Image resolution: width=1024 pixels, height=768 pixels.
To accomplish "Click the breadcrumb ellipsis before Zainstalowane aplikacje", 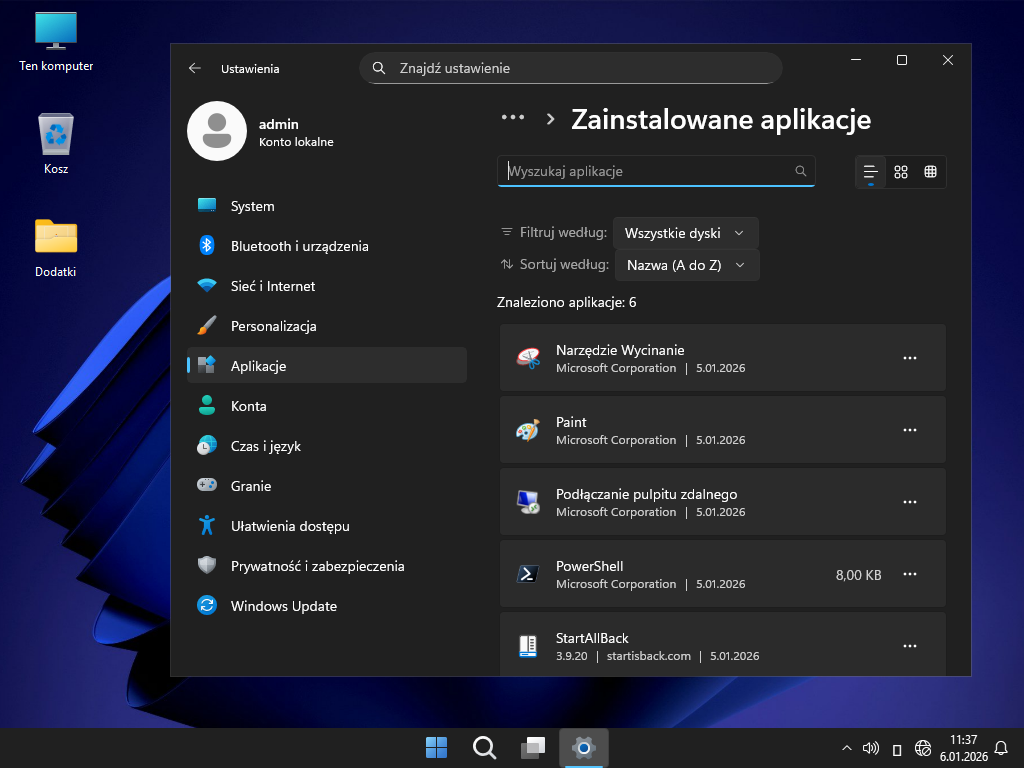I will [x=513, y=117].
